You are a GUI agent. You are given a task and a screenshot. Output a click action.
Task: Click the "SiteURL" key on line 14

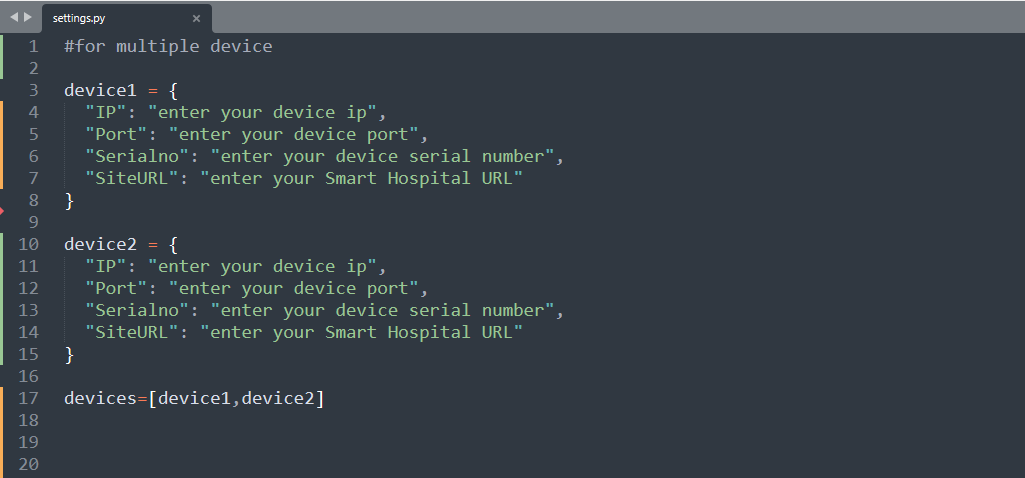coord(132,332)
